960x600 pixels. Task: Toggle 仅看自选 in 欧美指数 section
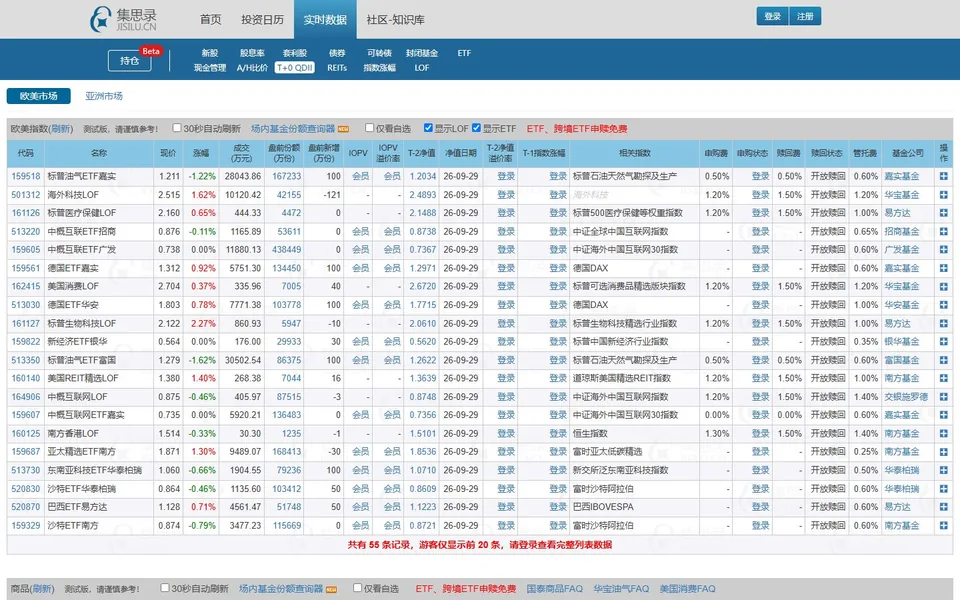tap(369, 128)
